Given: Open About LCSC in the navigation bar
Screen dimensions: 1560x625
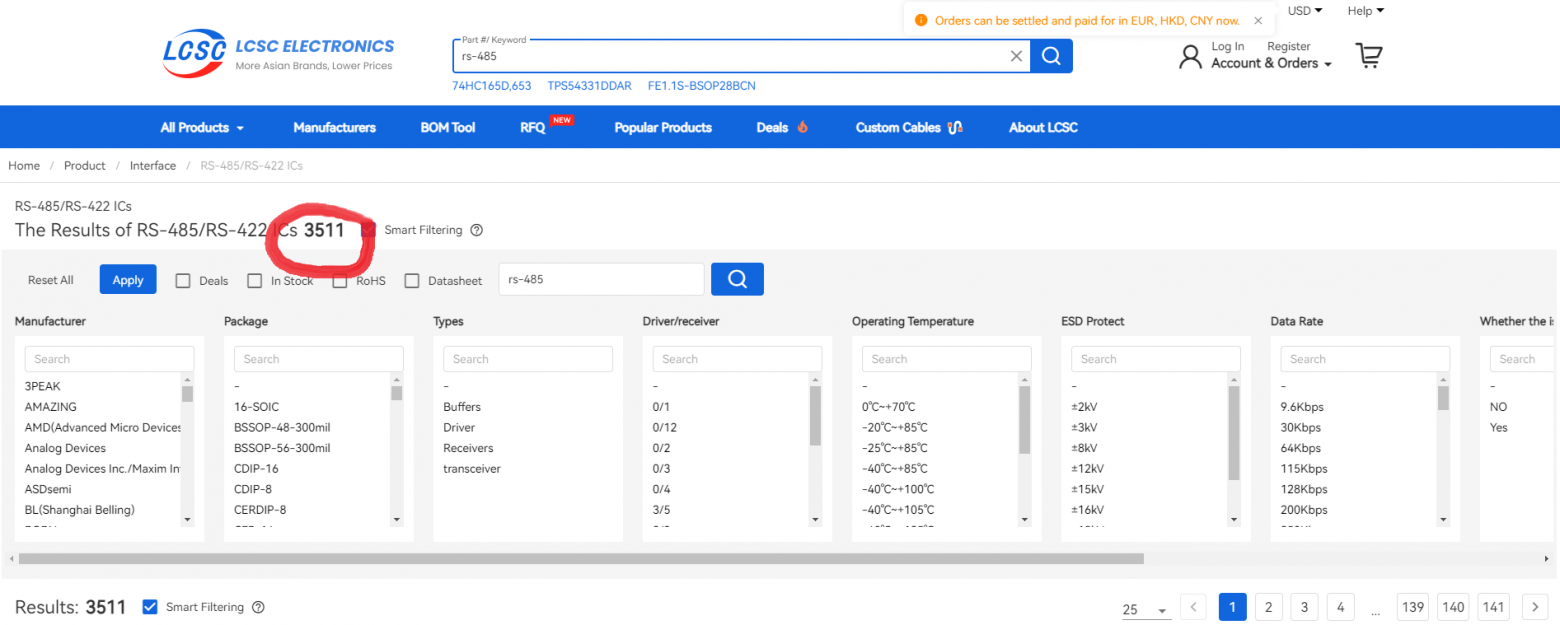Looking at the screenshot, I should tap(1043, 127).
